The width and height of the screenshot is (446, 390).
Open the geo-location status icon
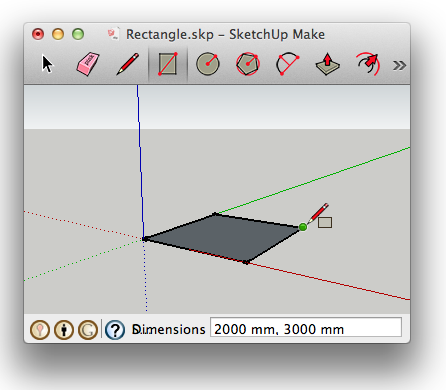pos(40,330)
